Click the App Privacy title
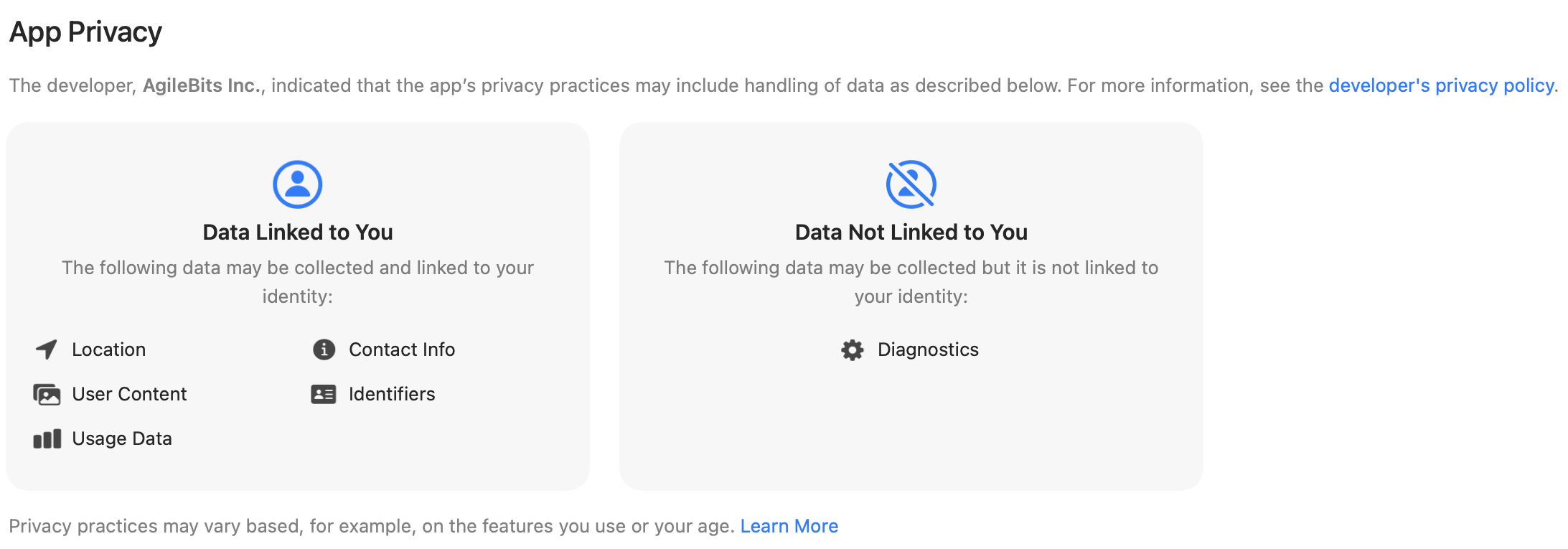Viewport: 1568px width, 549px height. click(85, 32)
